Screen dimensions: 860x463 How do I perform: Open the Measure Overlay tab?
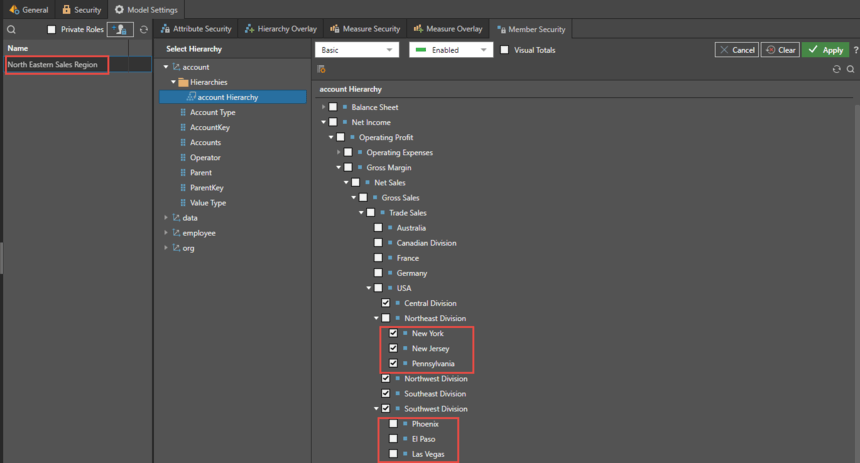[x=448, y=29]
